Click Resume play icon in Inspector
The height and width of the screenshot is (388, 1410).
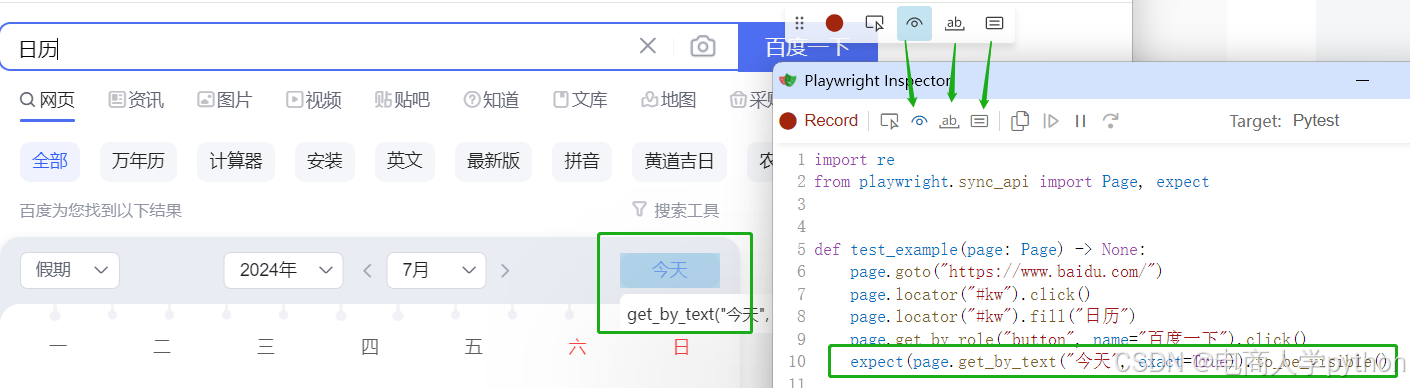click(x=1050, y=121)
